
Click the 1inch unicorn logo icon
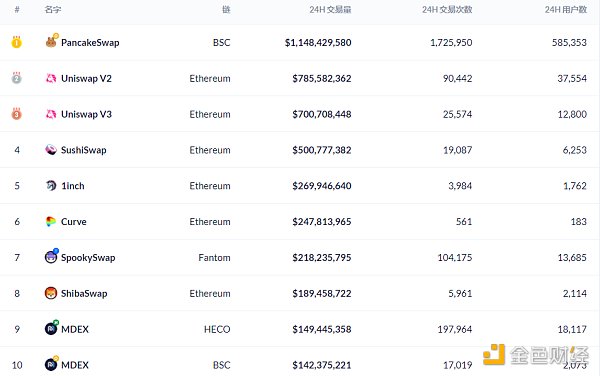point(51,186)
